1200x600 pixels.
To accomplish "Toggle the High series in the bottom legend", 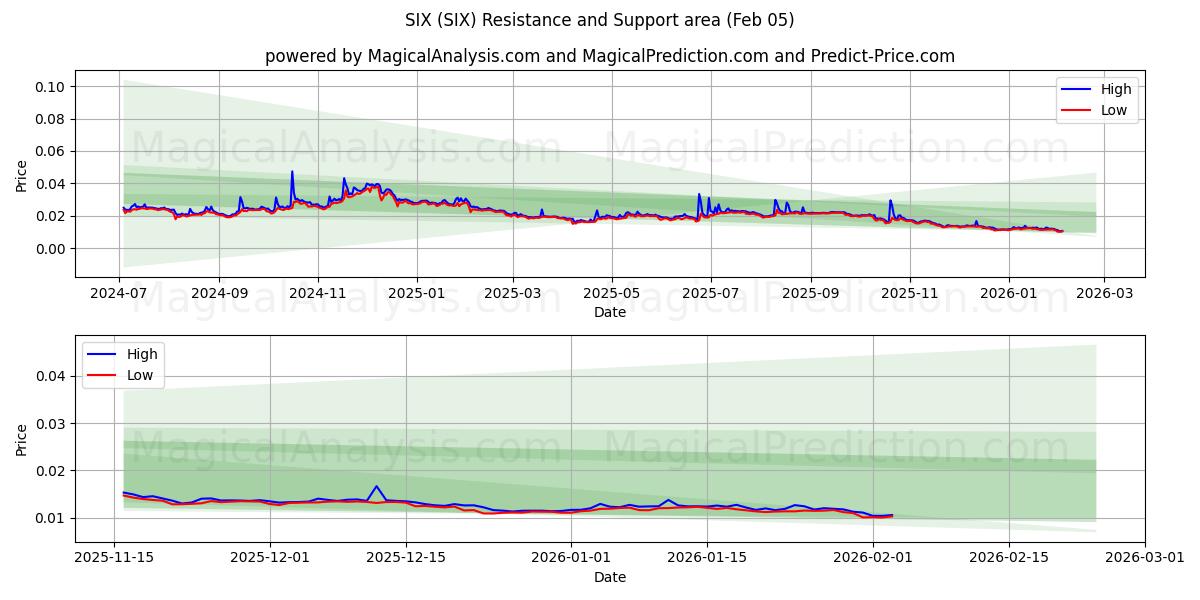I will (x=140, y=354).
